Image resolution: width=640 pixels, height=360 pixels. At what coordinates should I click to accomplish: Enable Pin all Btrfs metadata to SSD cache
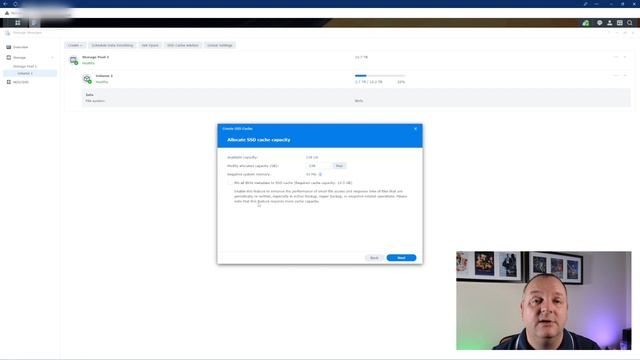click(230, 183)
